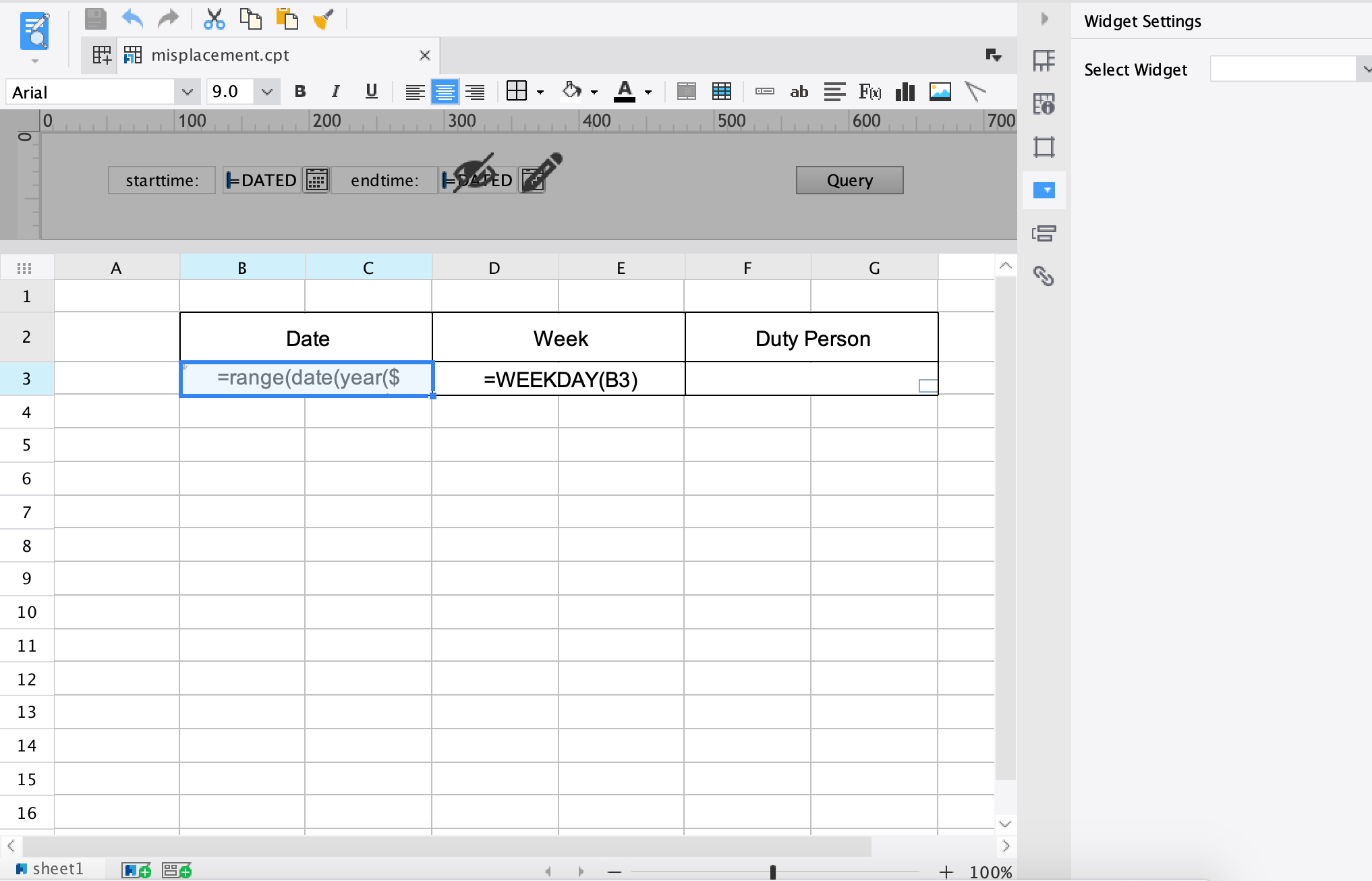1372x881 pixels.
Task: Apply format painter from the toolbar
Action: coord(322,19)
